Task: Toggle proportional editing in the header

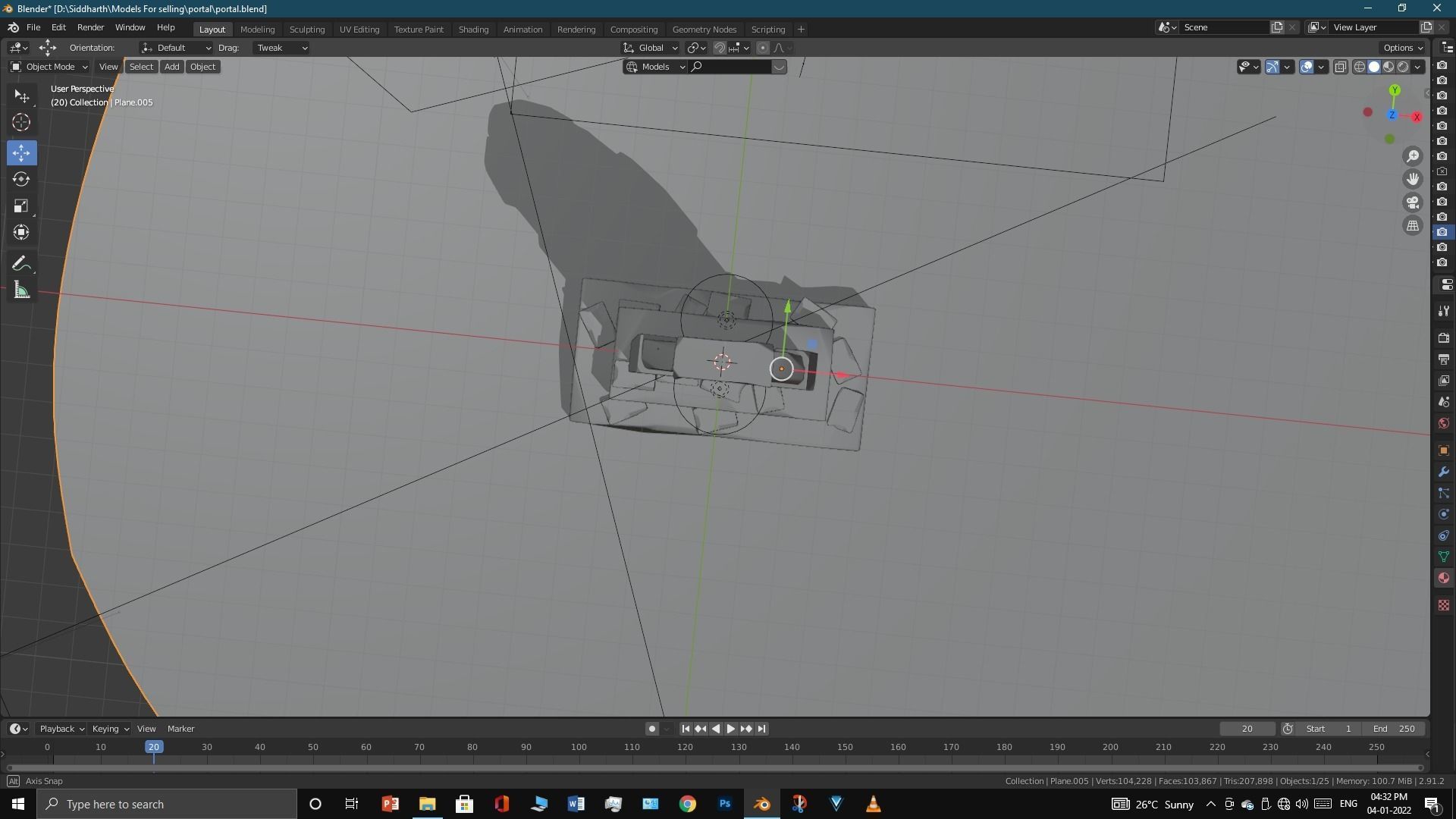Action: point(763,48)
